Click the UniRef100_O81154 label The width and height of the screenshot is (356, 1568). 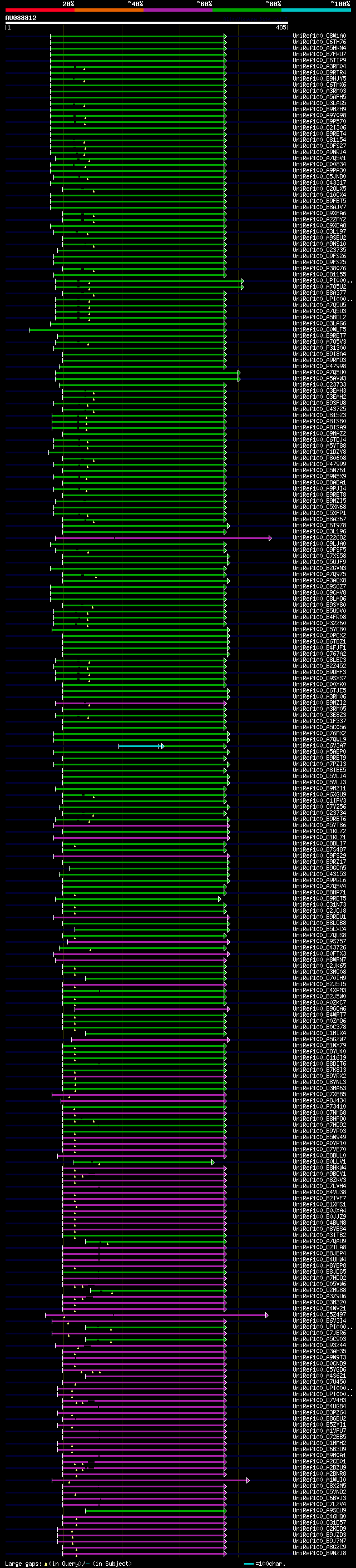click(x=319, y=140)
